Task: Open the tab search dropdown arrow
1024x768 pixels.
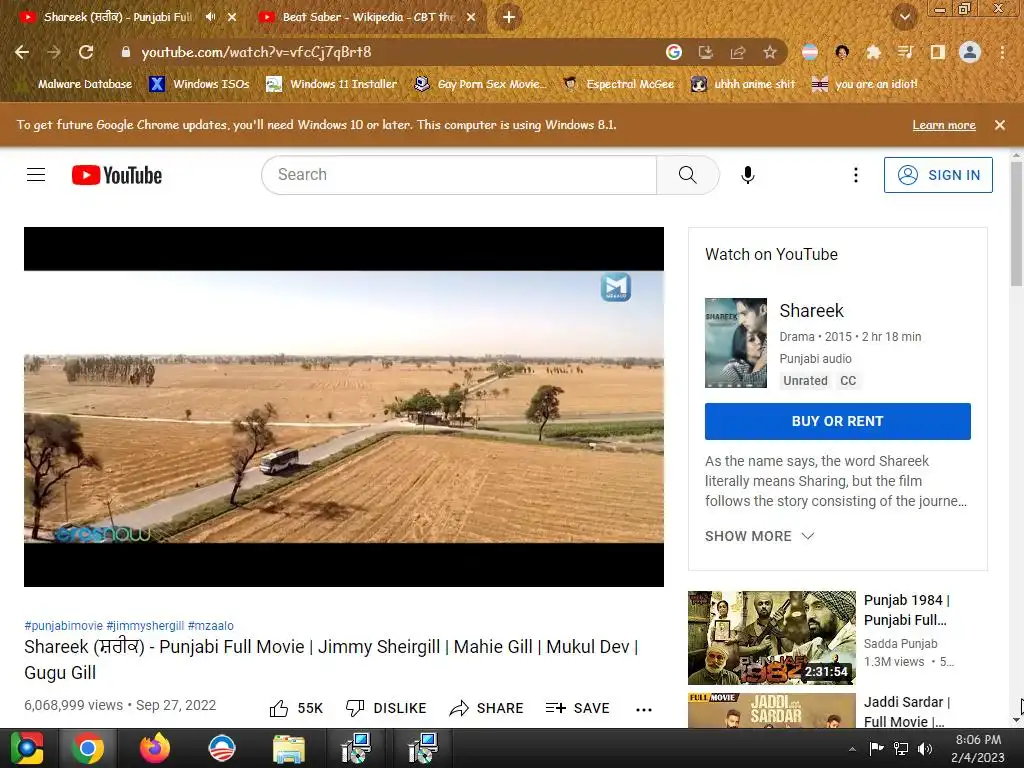Action: (904, 17)
